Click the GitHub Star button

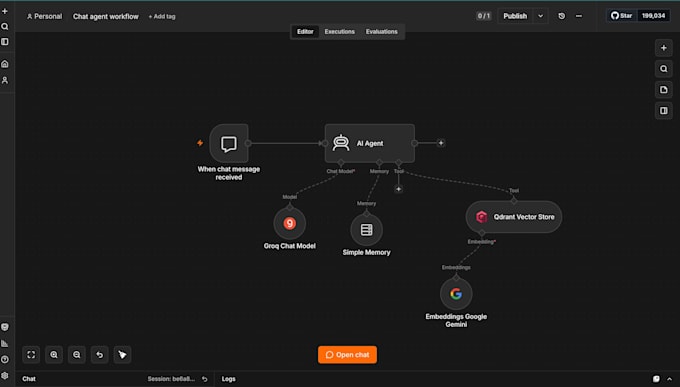pos(621,16)
